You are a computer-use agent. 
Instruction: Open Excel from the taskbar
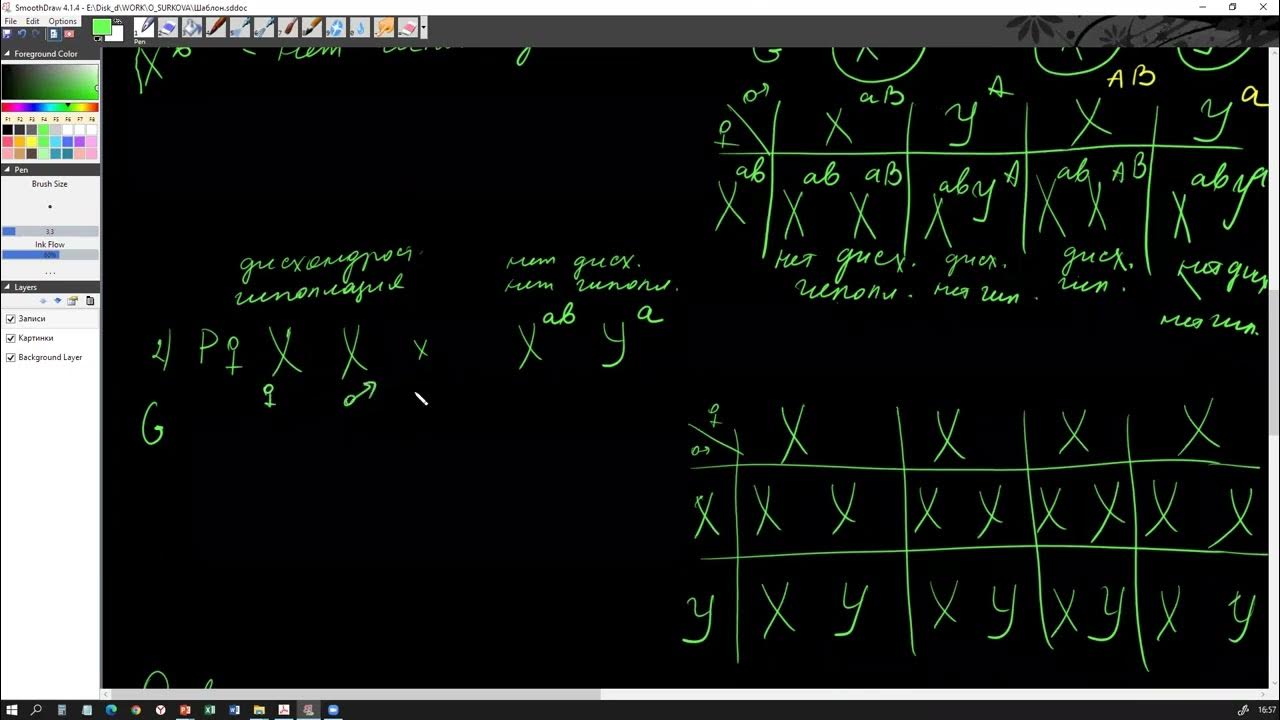[210, 710]
